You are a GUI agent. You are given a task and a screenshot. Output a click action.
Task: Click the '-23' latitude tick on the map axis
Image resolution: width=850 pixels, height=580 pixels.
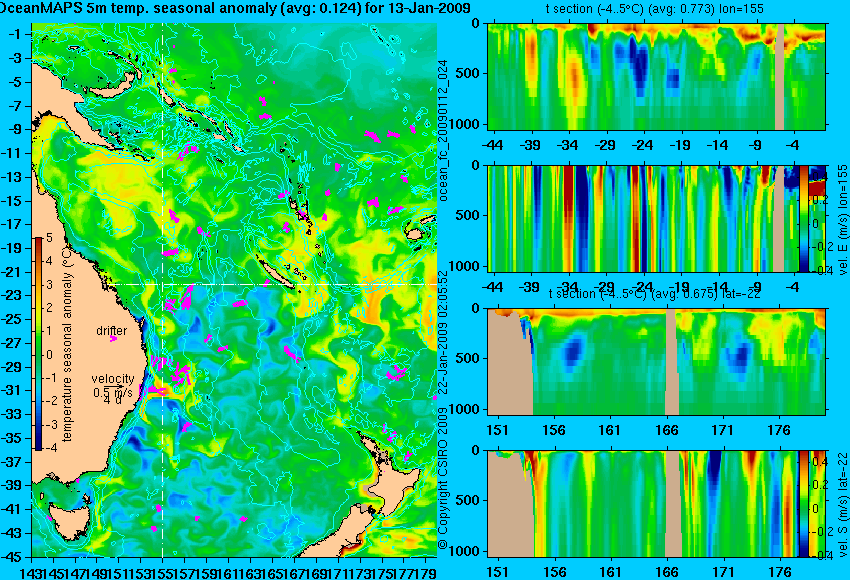click(12, 295)
